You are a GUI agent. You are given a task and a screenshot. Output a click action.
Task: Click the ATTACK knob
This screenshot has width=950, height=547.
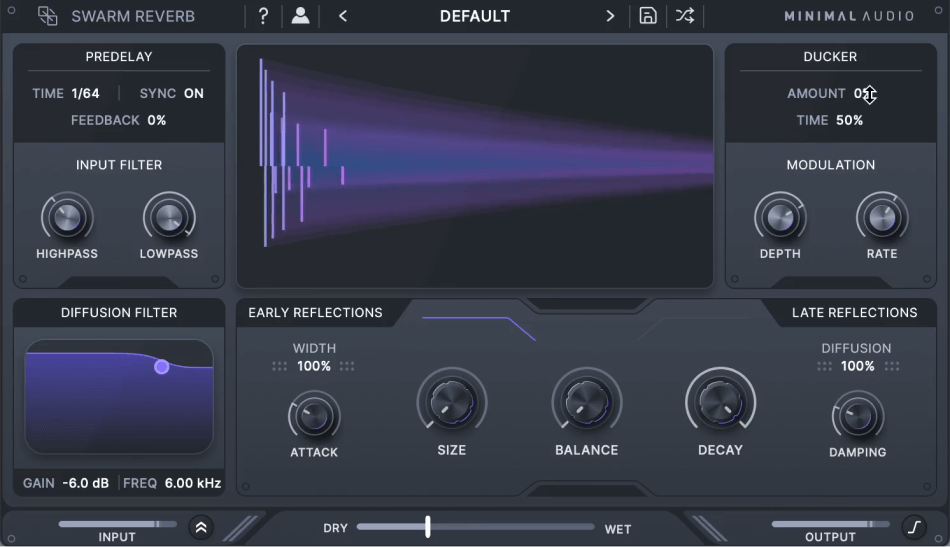click(x=314, y=417)
